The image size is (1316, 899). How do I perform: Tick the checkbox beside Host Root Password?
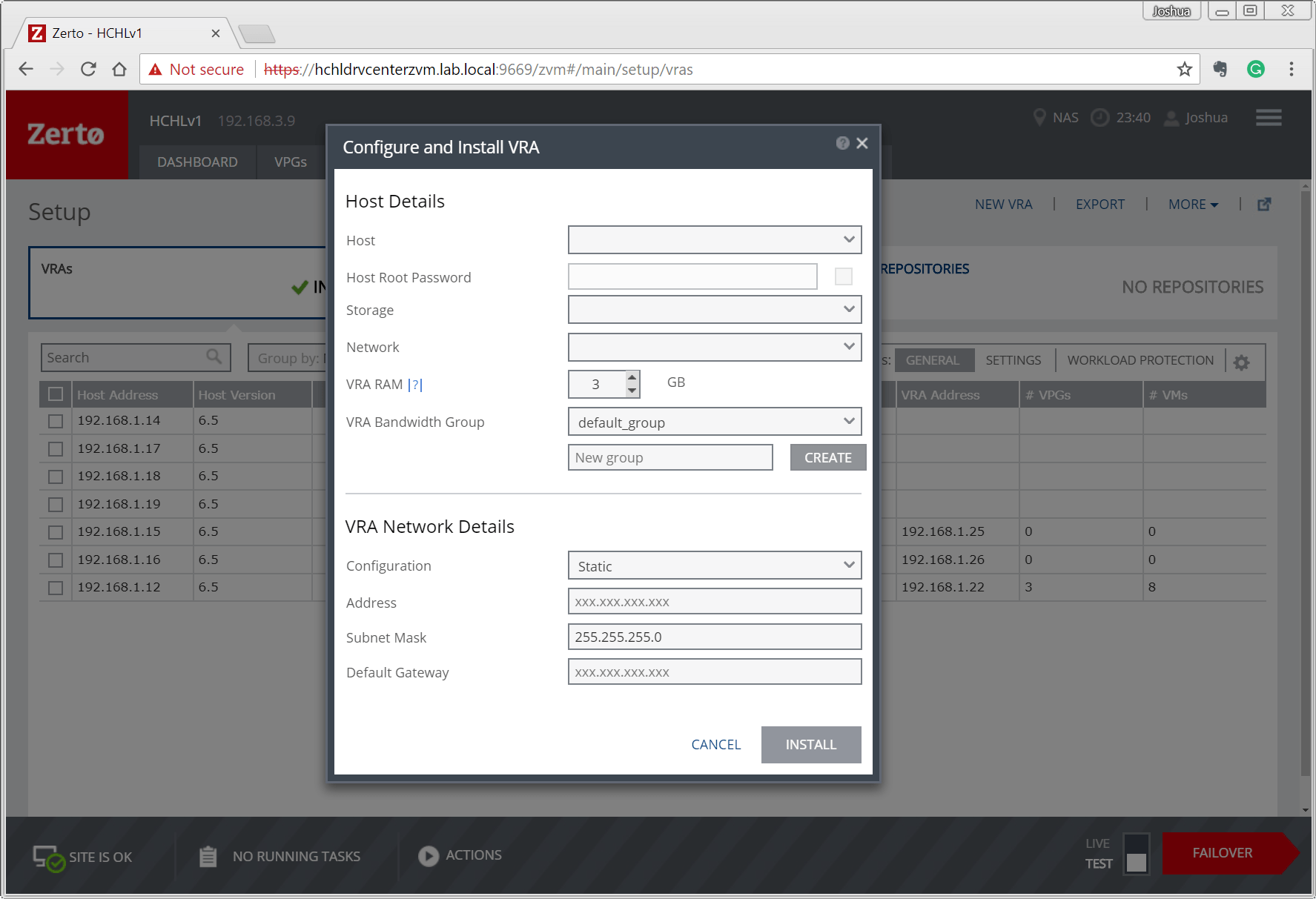pos(843,276)
